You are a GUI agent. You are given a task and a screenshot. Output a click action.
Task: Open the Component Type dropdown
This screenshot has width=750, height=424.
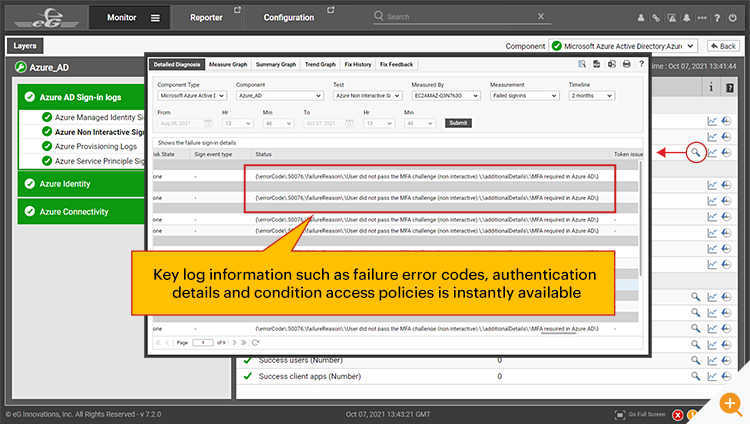point(192,96)
